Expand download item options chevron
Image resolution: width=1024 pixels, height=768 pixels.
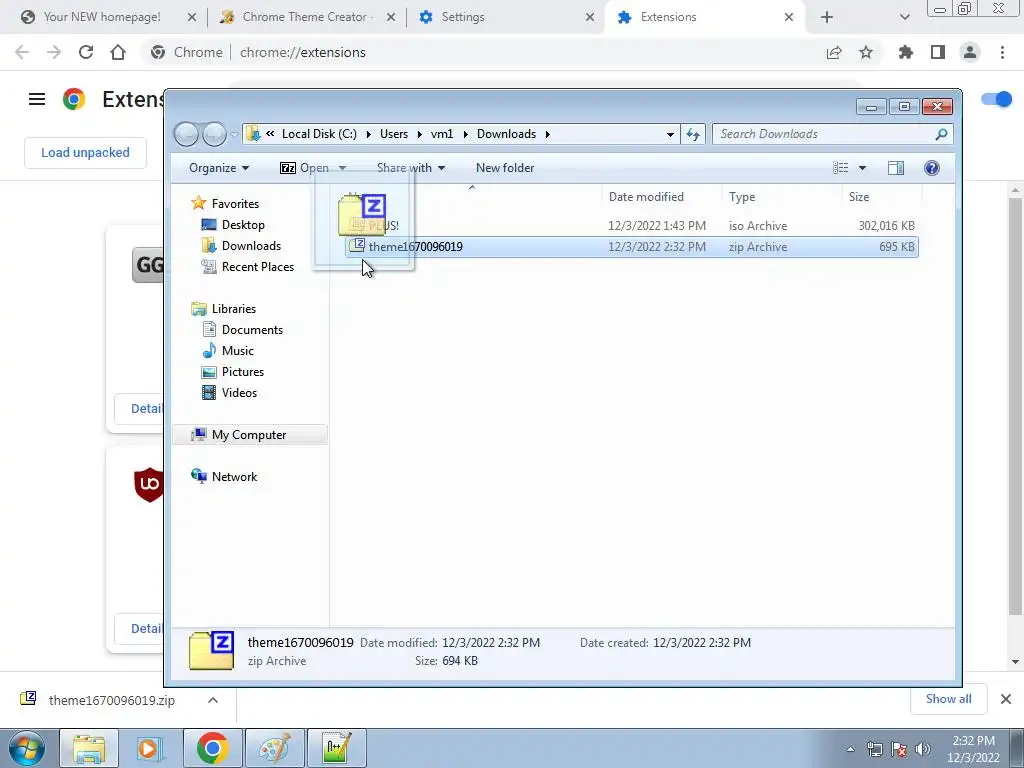[x=213, y=700]
